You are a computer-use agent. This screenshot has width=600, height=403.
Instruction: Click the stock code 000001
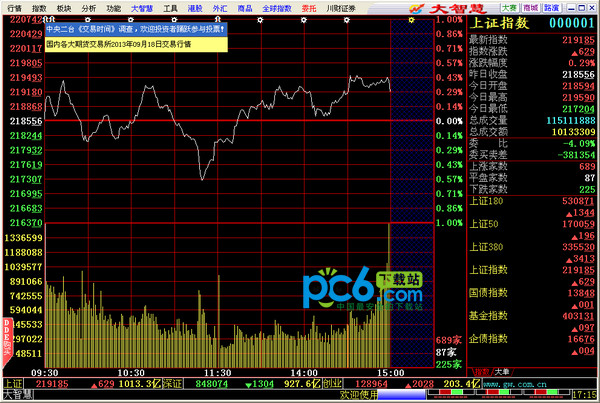click(572, 23)
